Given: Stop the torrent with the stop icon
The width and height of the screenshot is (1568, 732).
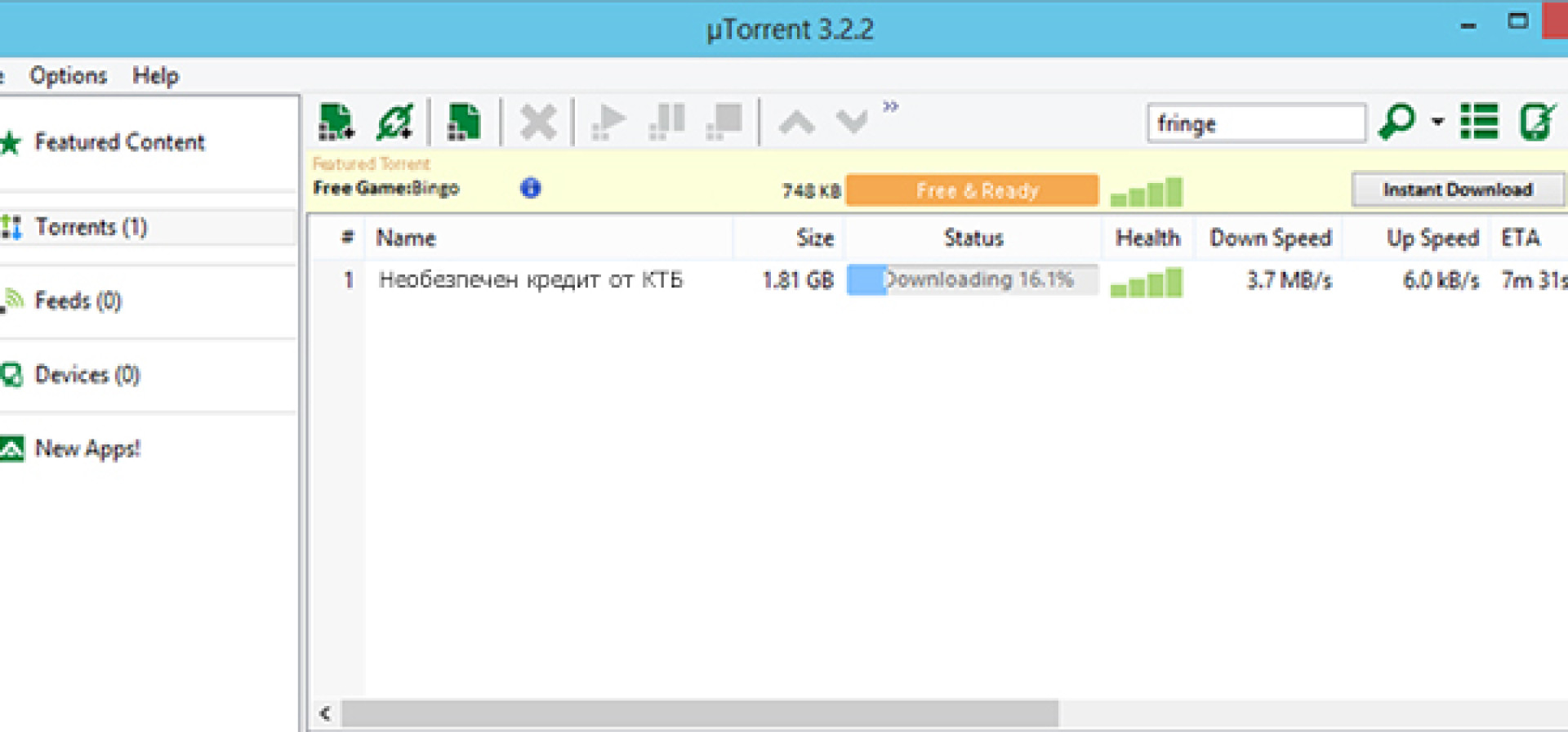Looking at the screenshot, I should pos(725,123).
